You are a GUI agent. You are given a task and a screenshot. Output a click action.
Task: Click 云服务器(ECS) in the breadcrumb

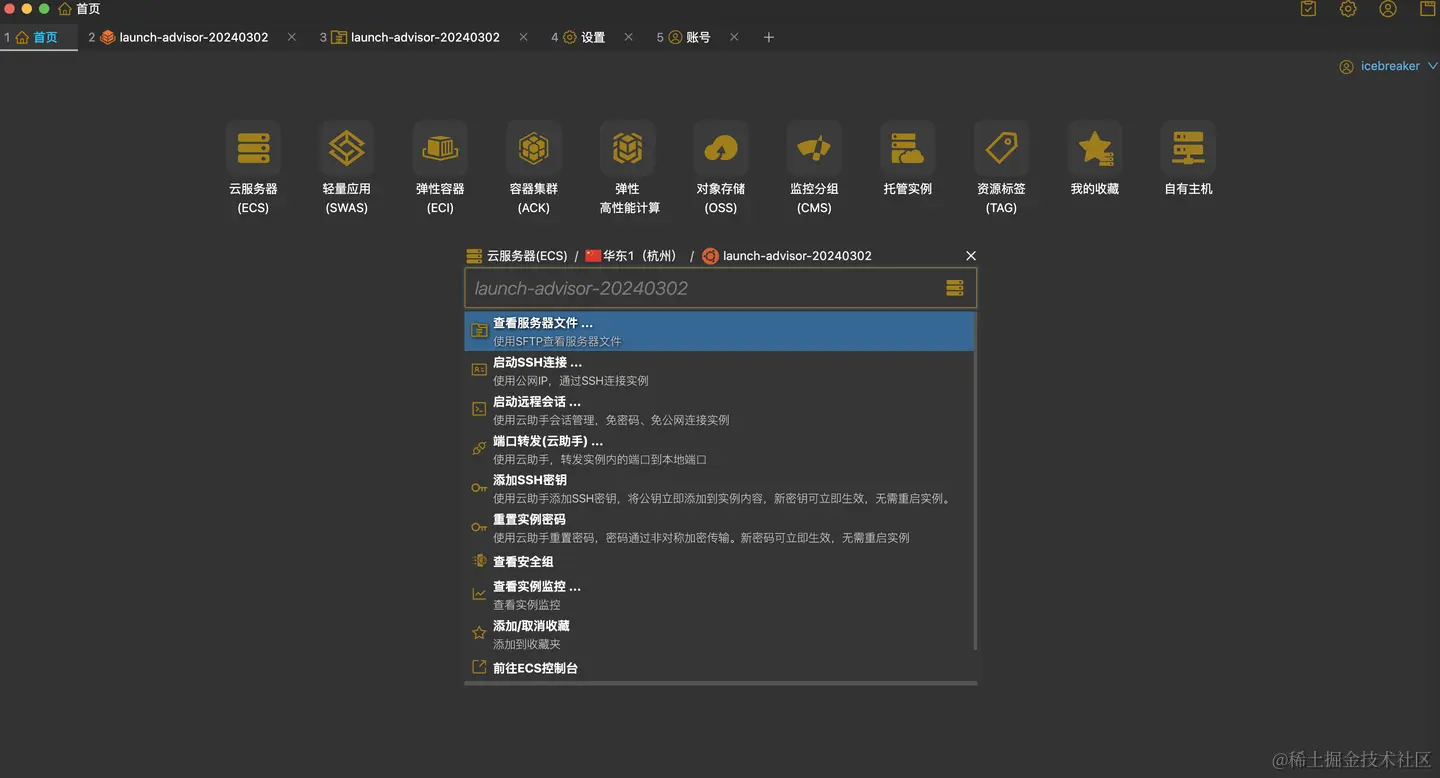point(517,256)
